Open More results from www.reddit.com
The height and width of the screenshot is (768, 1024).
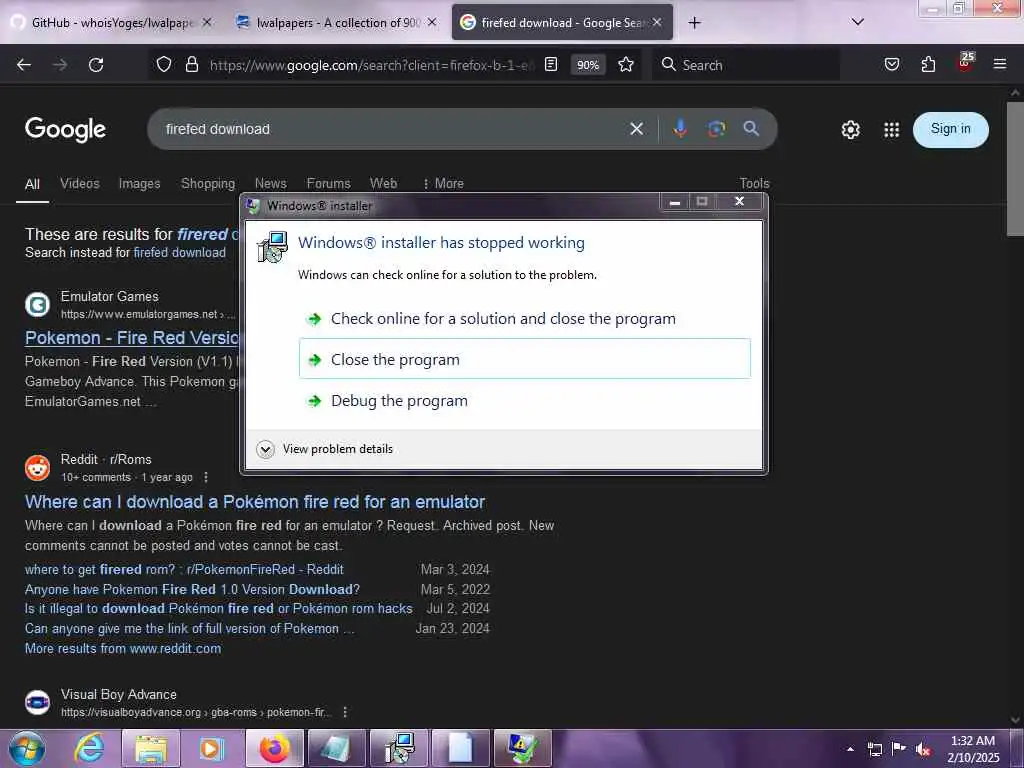[x=123, y=648]
